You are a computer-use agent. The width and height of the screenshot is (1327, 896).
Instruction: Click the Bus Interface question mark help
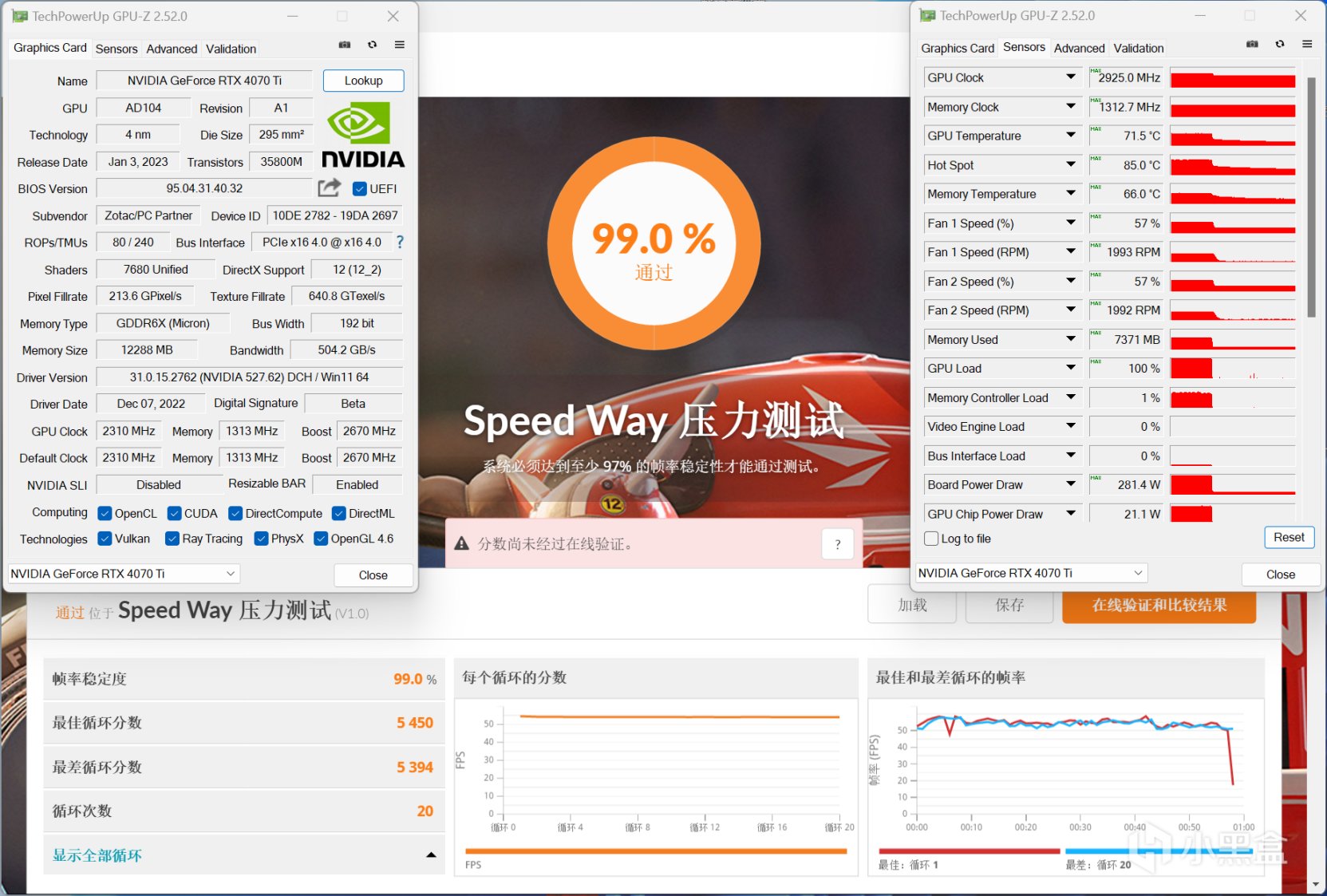pos(400,242)
